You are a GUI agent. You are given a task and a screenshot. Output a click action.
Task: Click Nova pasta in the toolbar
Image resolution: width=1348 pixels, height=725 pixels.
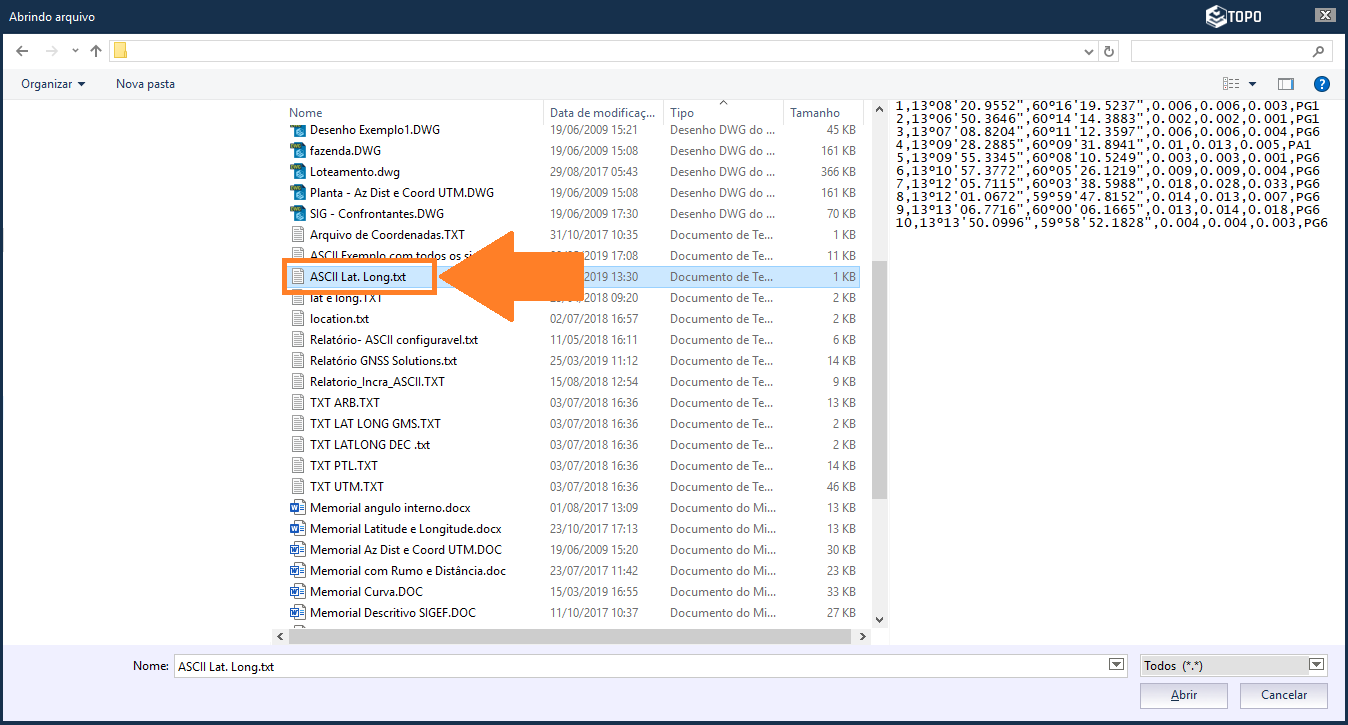(x=145, y=84)
